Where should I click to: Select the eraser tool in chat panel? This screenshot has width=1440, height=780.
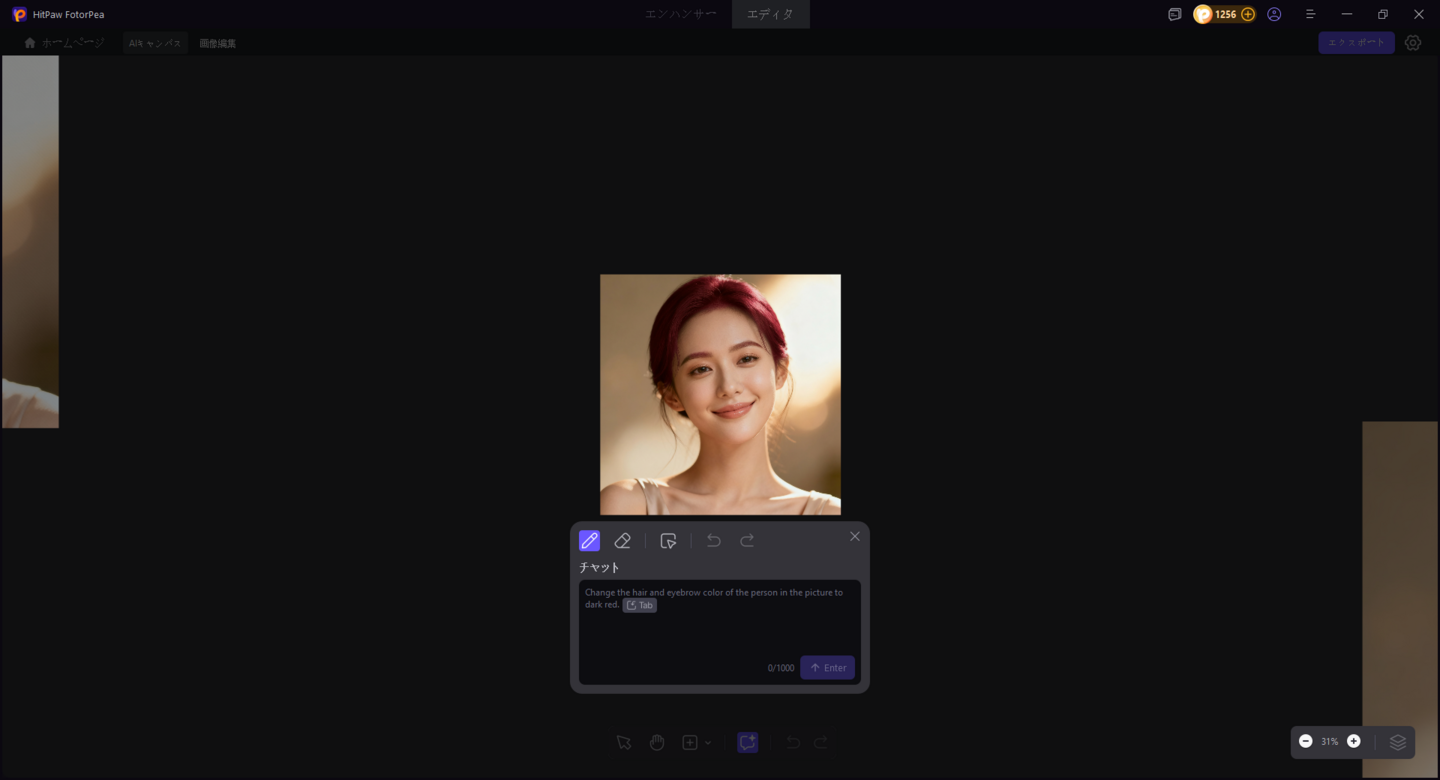click(622, 541)
